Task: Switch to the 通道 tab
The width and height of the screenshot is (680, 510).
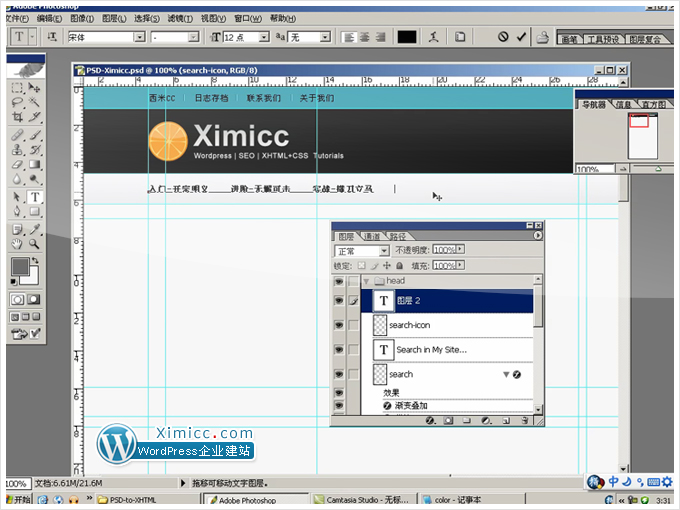Action: point(372,236)
